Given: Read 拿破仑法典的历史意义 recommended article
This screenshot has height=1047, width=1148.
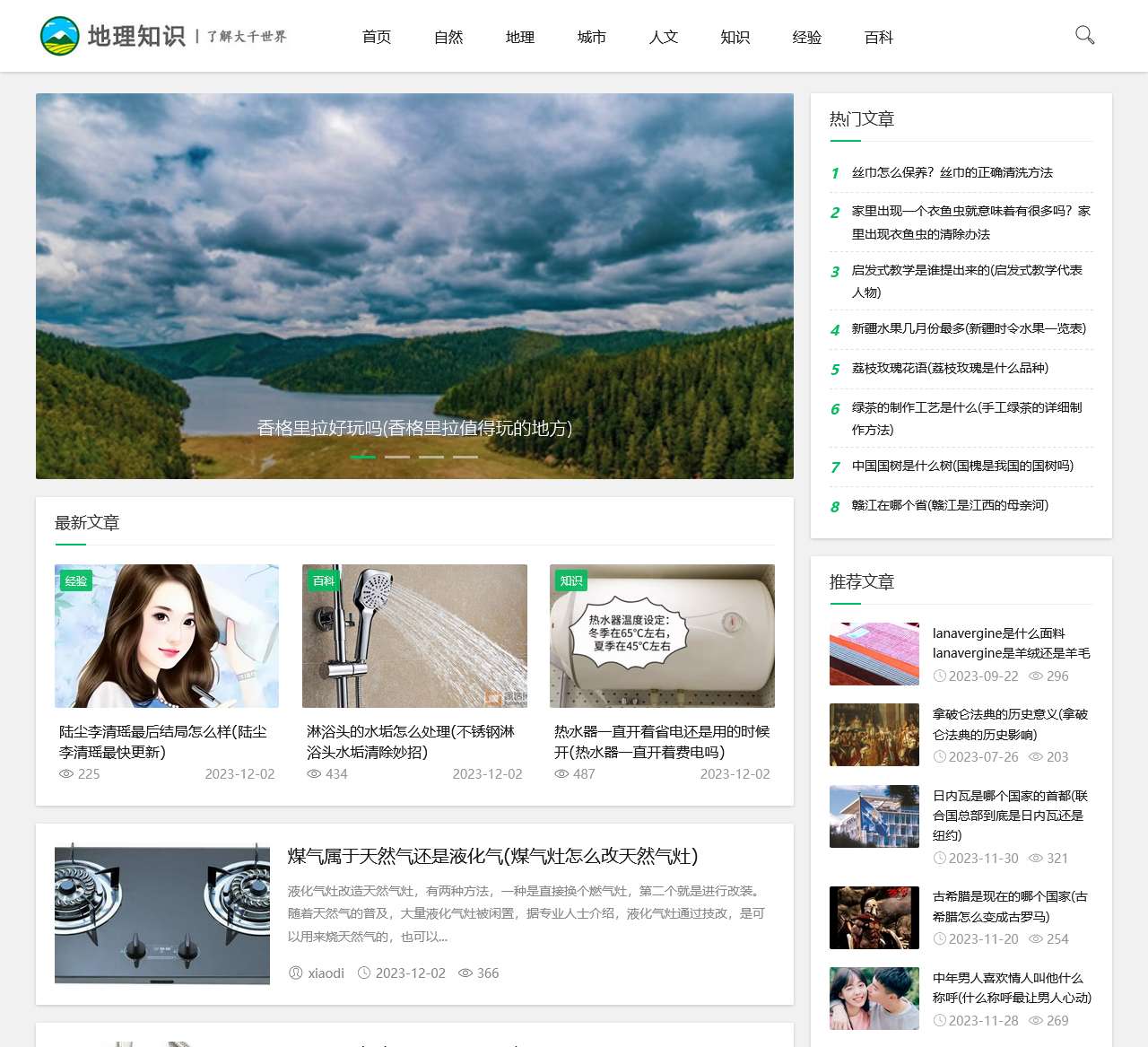Looking at the screenshot, I should click(x=1010, y=724).
